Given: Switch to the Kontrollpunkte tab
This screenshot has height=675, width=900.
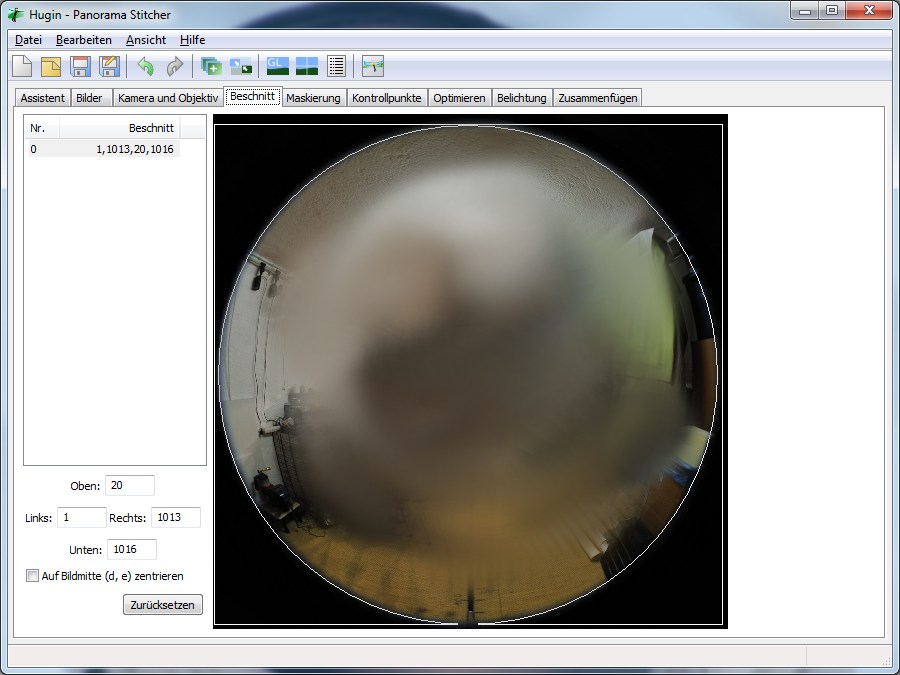Looking at the screenshot, I should click(386, 98).
